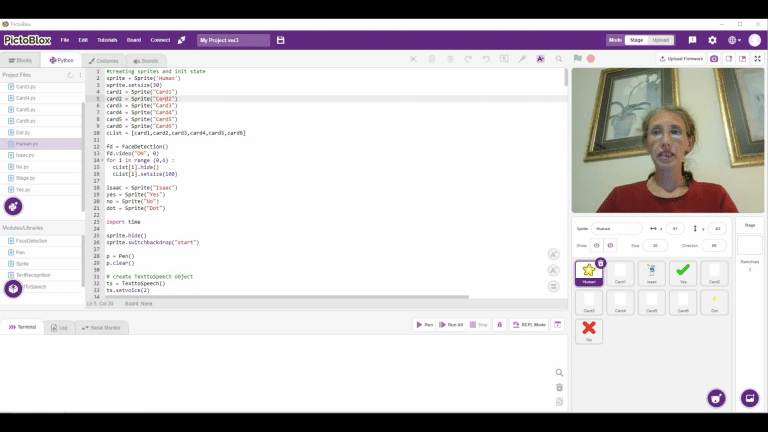The height and width of the screenshot is (432, 768).
Task: Open Human.py in project files
Action: (x=41, y=144)
